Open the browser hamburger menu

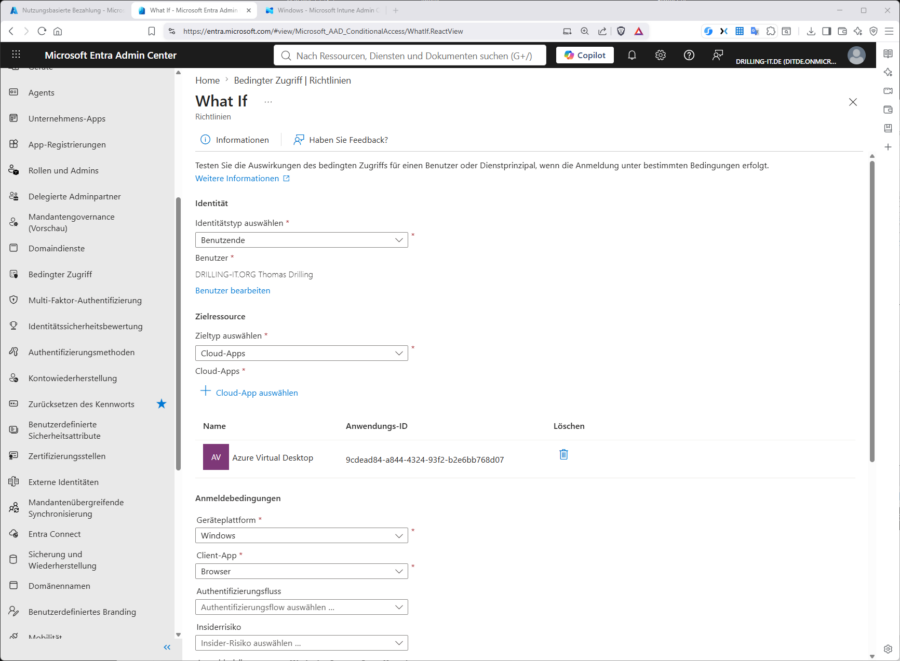tap(889, 31)
